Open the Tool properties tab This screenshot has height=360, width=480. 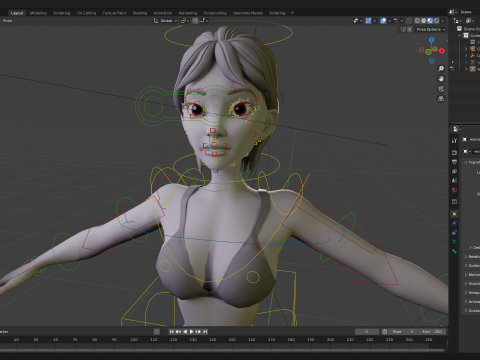point(454,141)
